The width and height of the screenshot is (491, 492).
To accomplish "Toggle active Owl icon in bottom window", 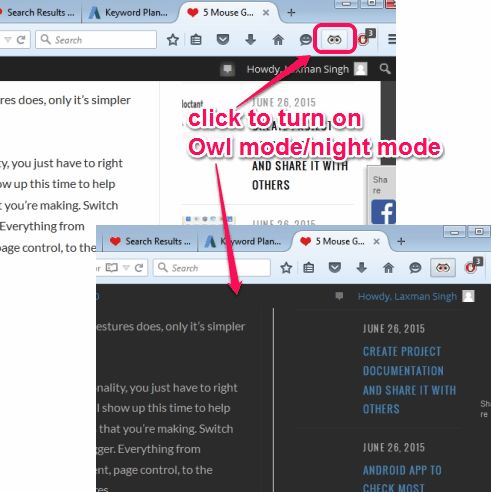I will pos(443,268).
